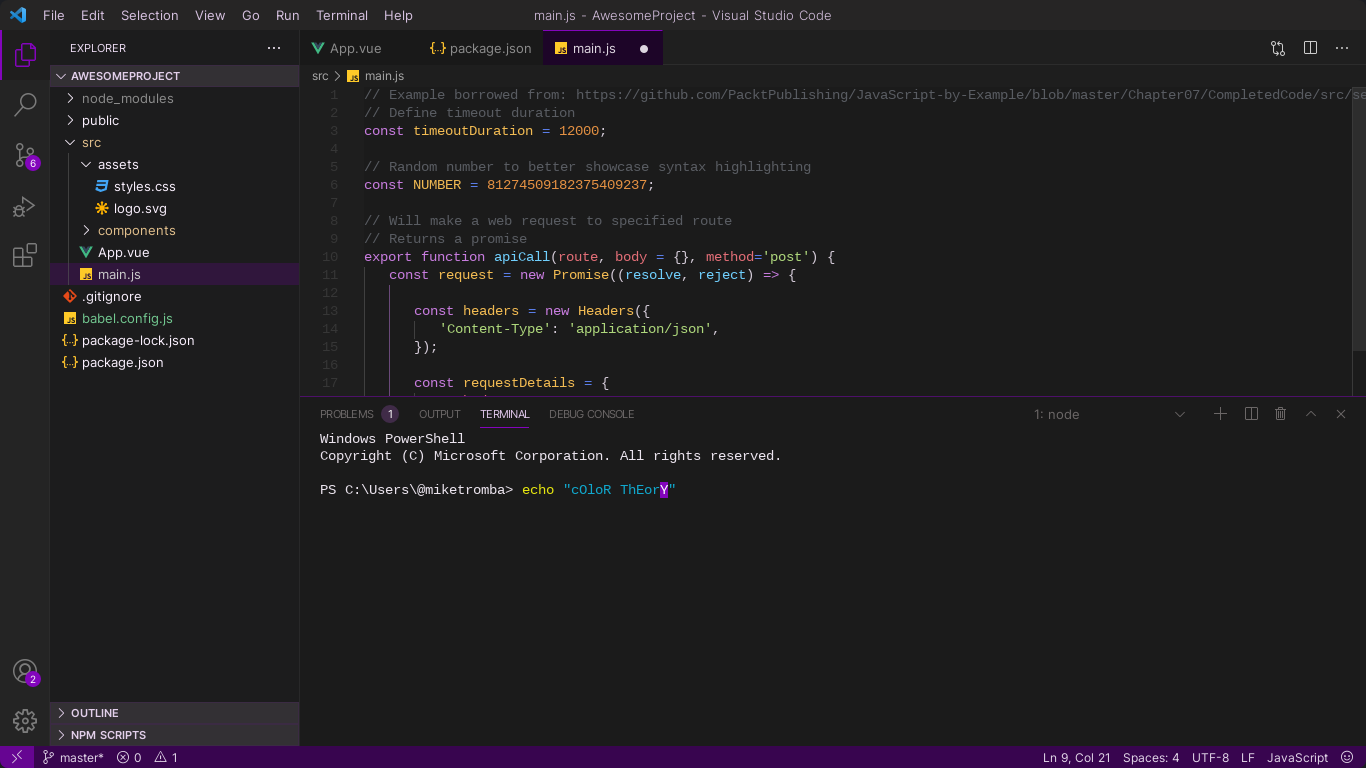1366x768 pixels.
Task: Click the Accounts icon
Action: coord(25,671)
